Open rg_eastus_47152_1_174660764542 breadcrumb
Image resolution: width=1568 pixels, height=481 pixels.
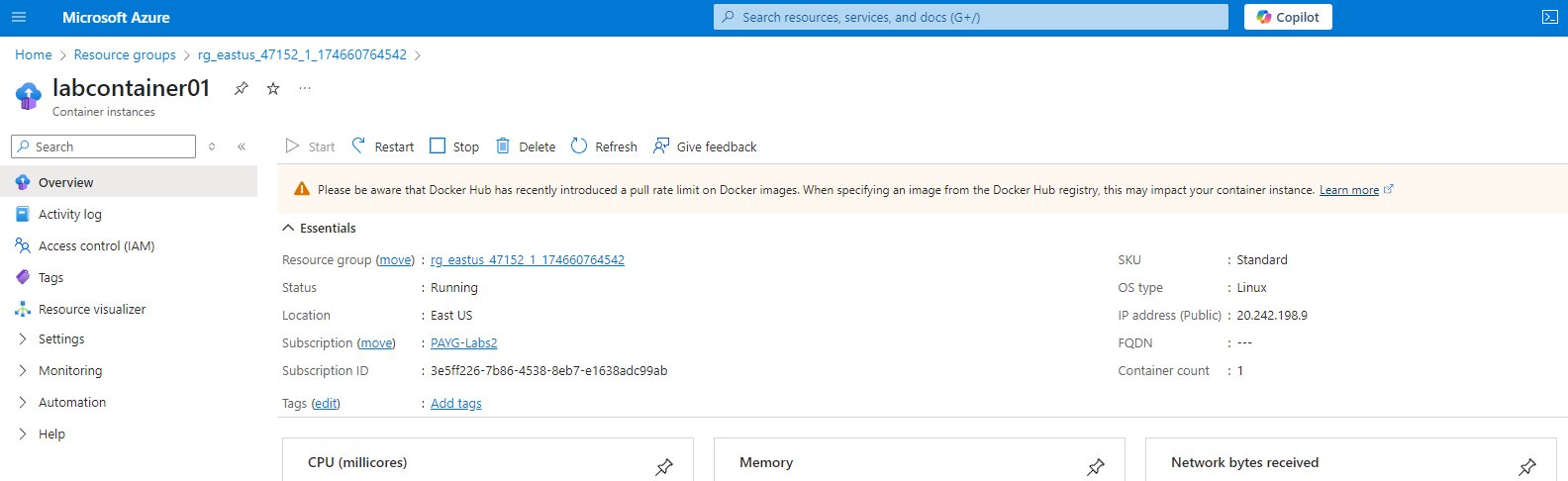(302, 54)
